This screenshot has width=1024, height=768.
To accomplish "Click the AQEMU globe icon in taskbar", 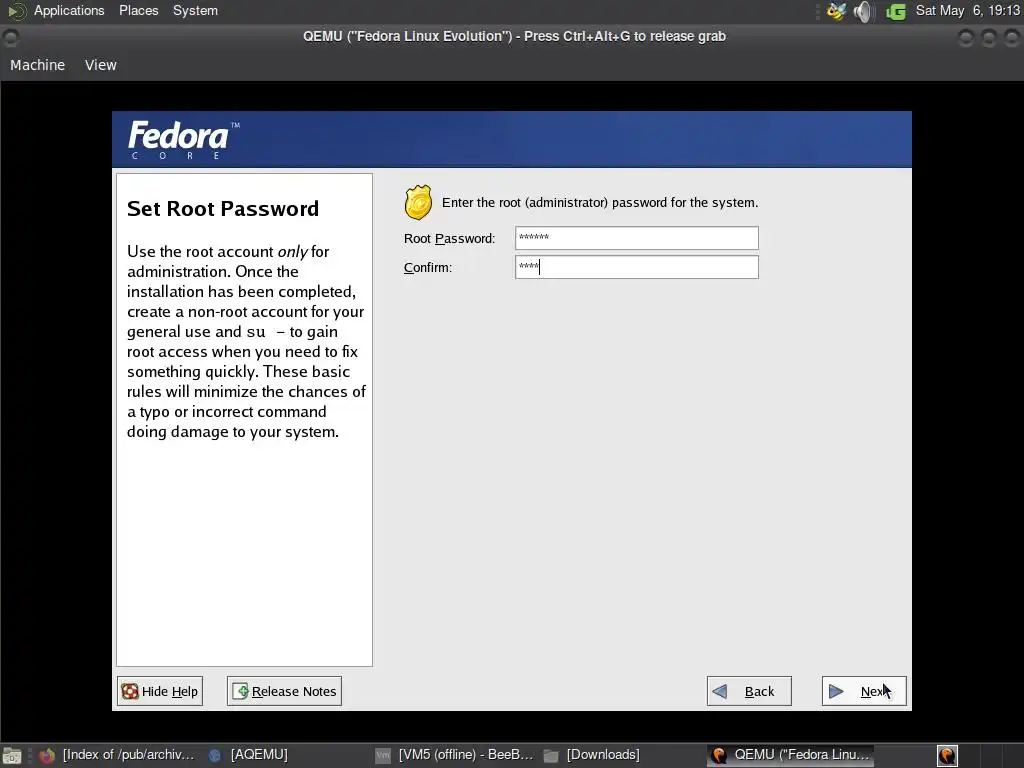I will point(214,756).
